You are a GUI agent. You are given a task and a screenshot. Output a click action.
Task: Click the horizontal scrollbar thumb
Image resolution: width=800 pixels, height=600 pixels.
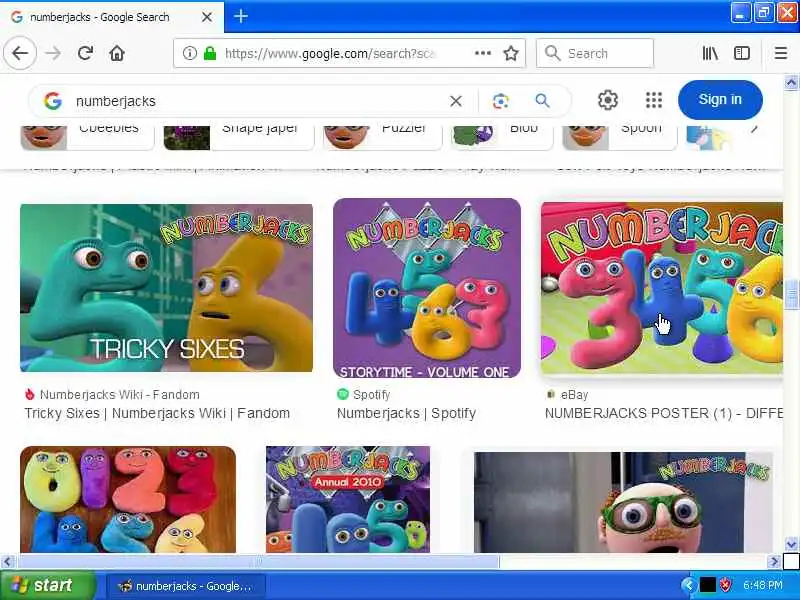258,562
